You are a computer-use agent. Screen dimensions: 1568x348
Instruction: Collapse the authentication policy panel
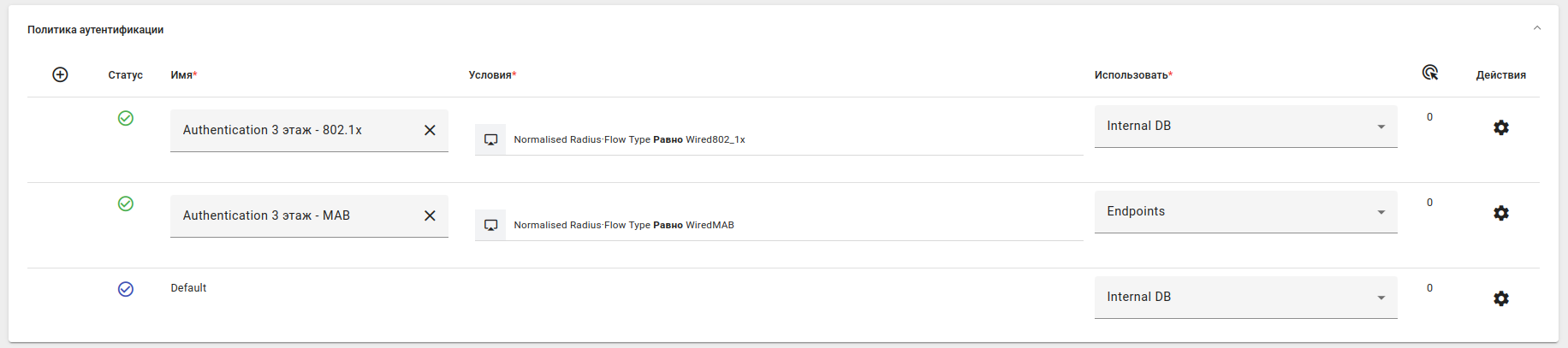point(1536,28)
